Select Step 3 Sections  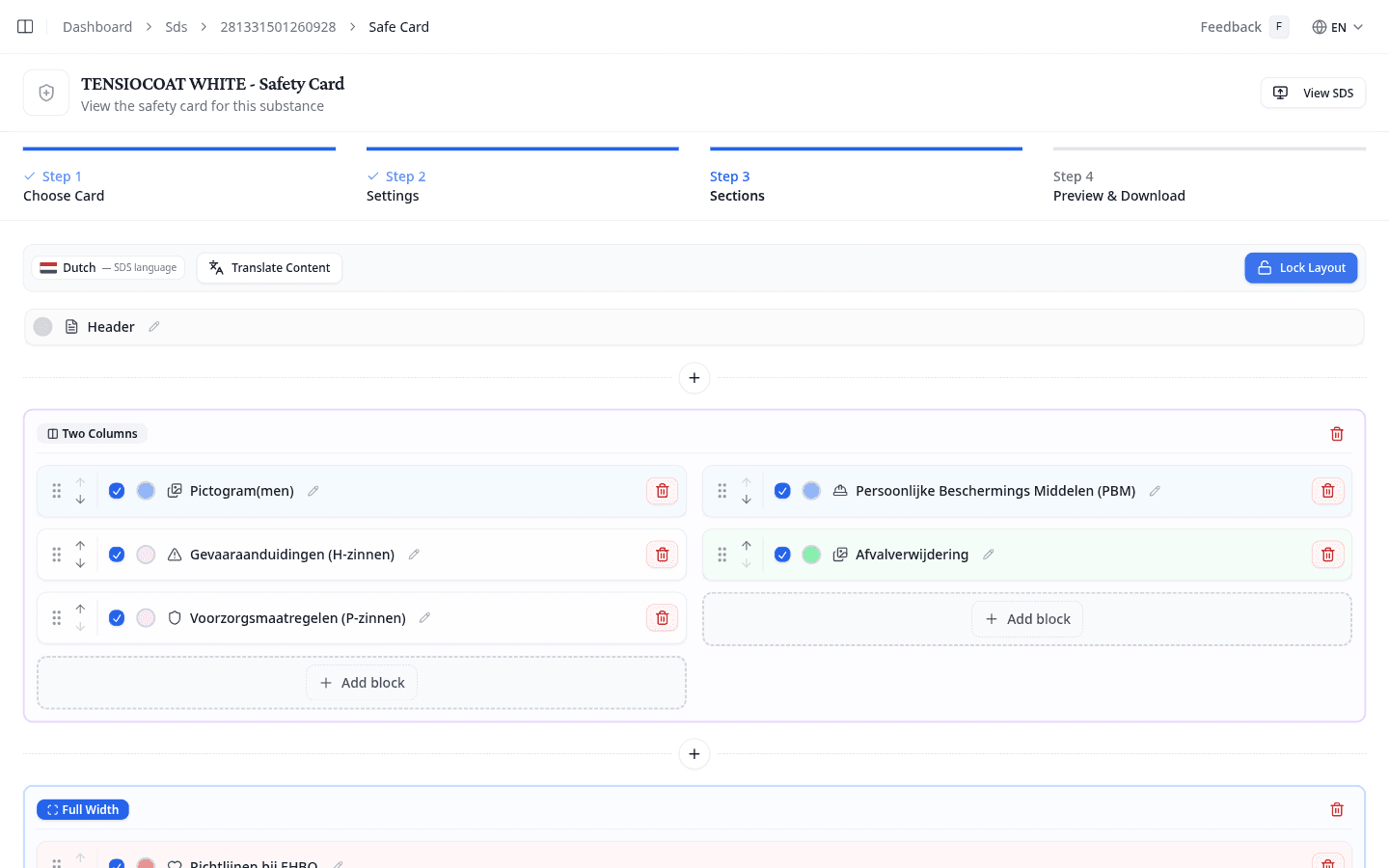(x=866, y=176)
